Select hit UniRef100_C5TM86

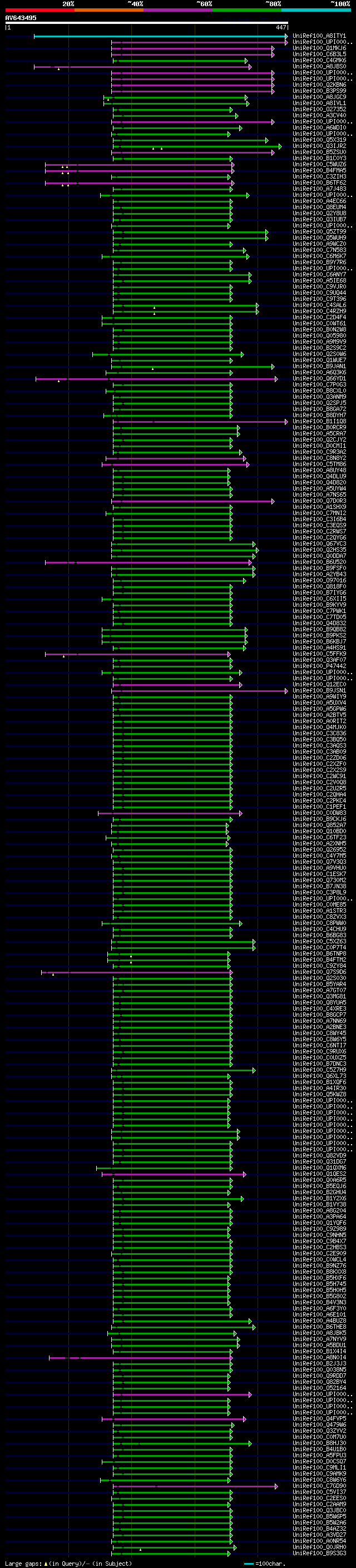tap(319, 464)
